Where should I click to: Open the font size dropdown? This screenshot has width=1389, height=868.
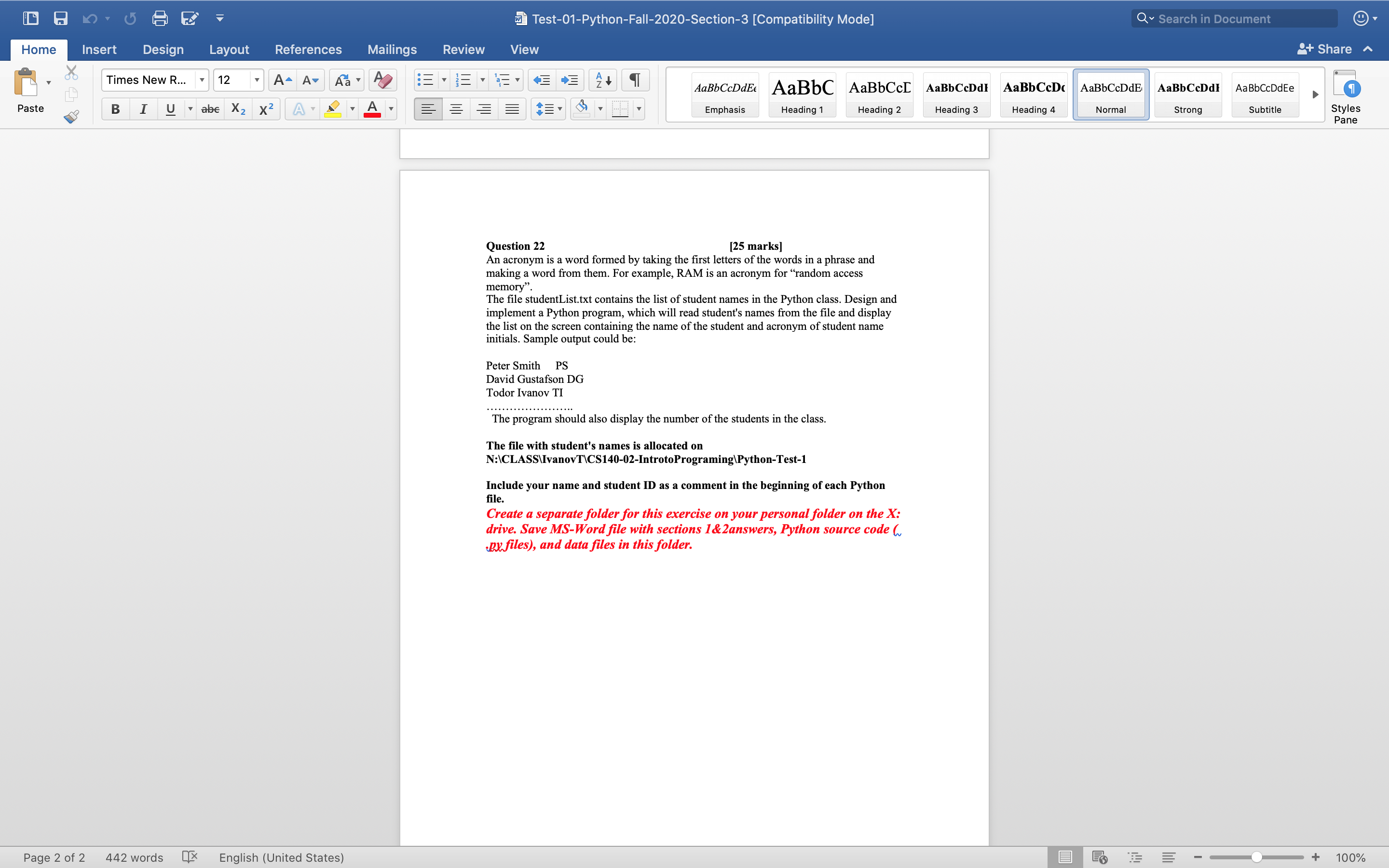[257, 80]
